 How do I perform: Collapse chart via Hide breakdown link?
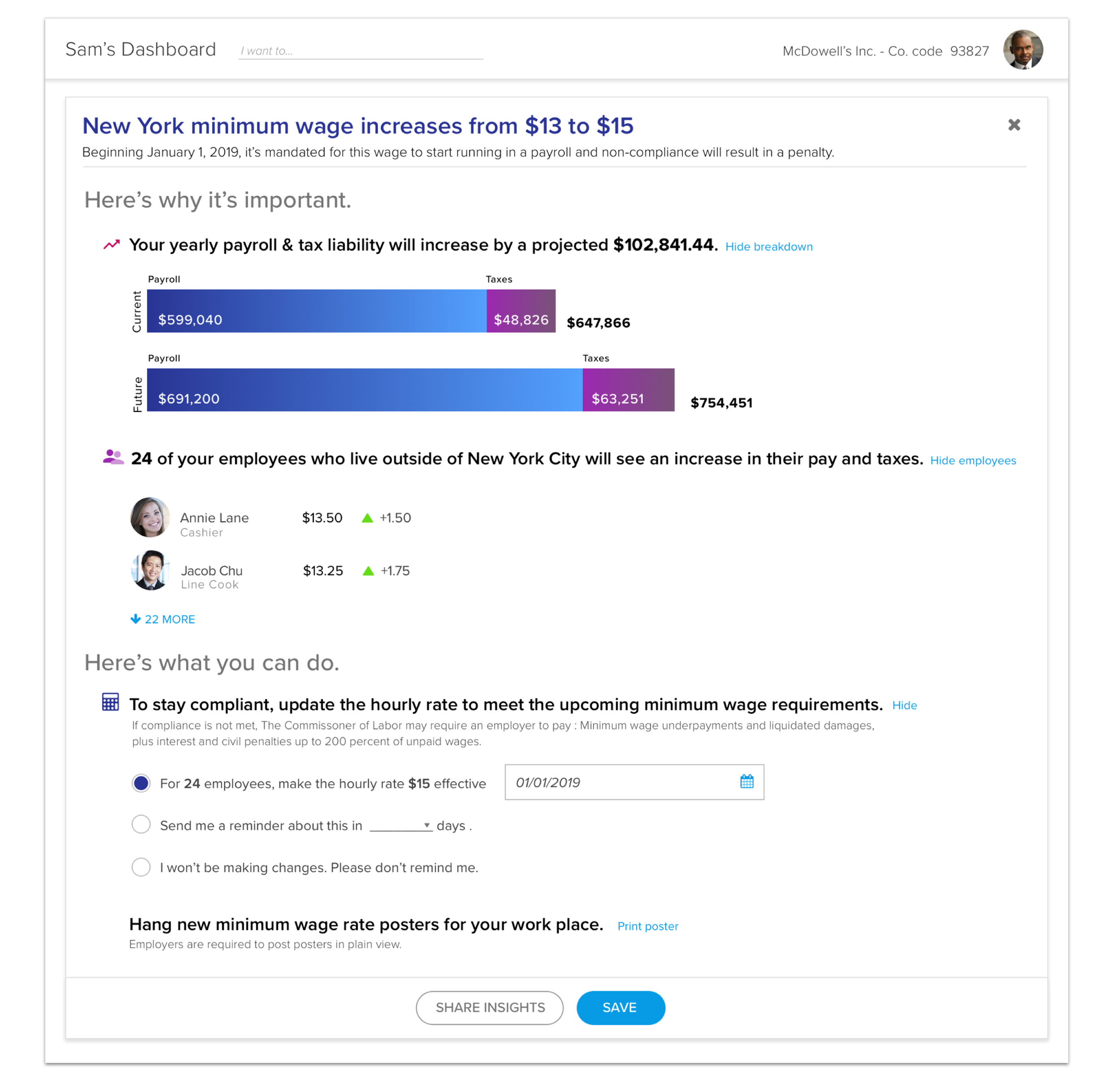(x=769, y=246)
